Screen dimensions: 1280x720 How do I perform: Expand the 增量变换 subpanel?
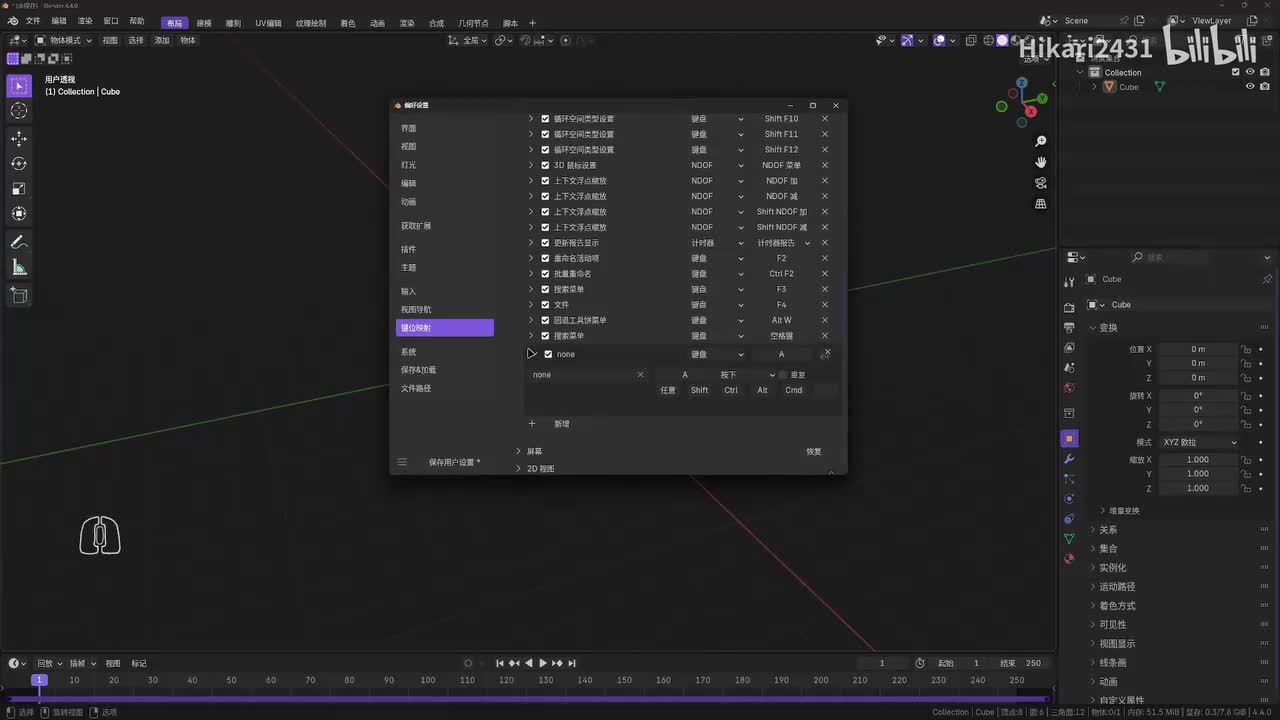[x=1120, y=511]
